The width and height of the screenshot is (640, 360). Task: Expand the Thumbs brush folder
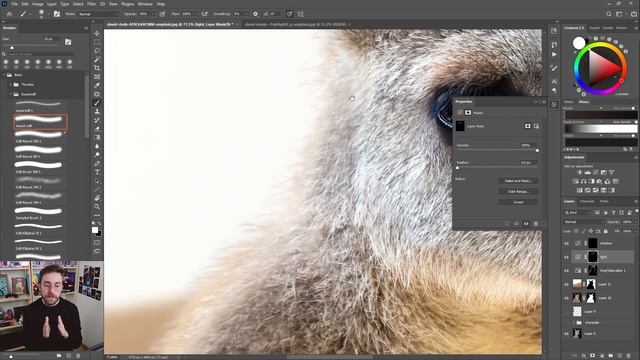click(x=11, y=84)
